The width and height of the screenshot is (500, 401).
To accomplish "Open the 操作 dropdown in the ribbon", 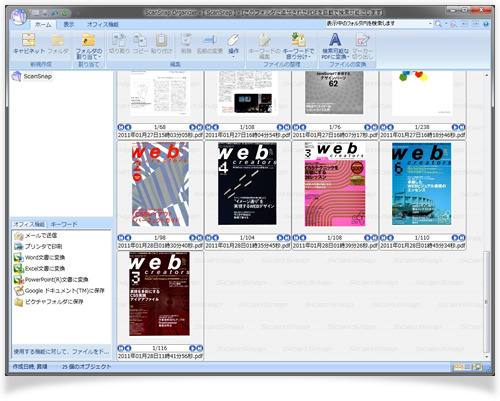I will 233,45.
